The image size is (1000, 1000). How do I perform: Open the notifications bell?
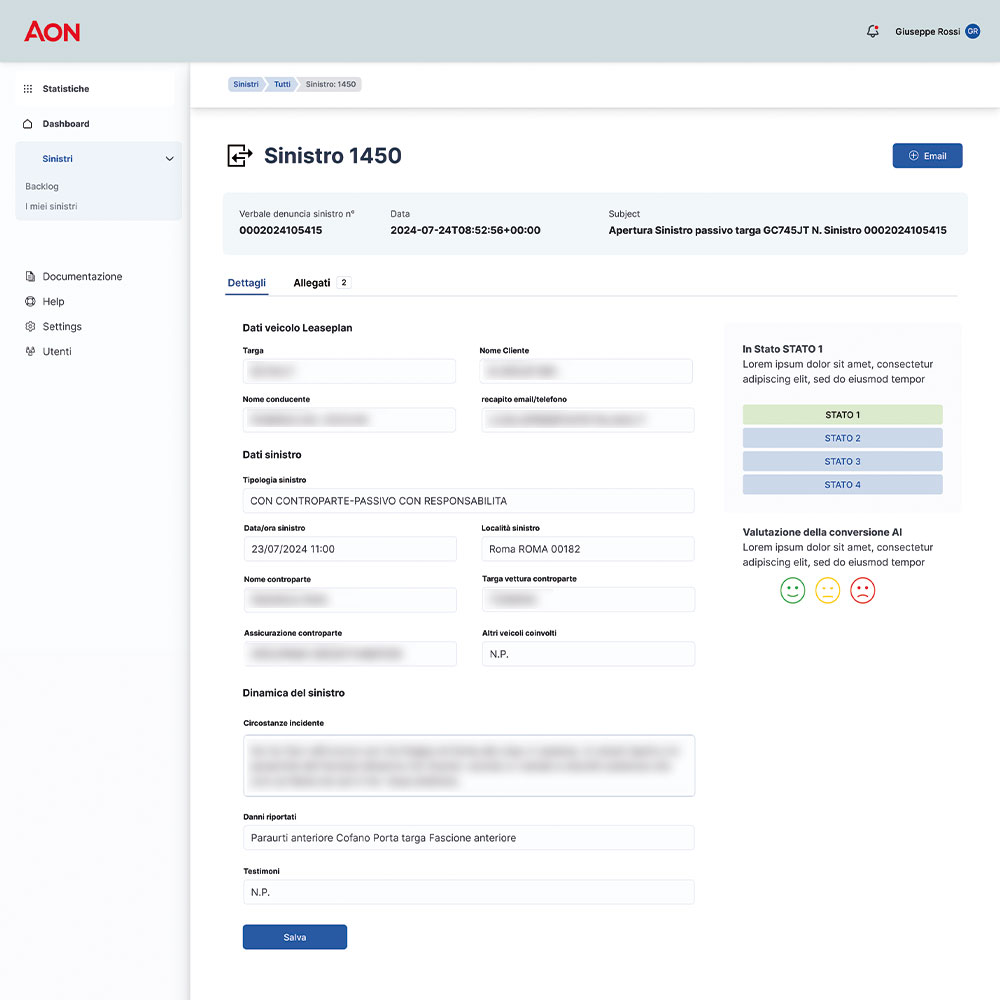tap(872, 32)
